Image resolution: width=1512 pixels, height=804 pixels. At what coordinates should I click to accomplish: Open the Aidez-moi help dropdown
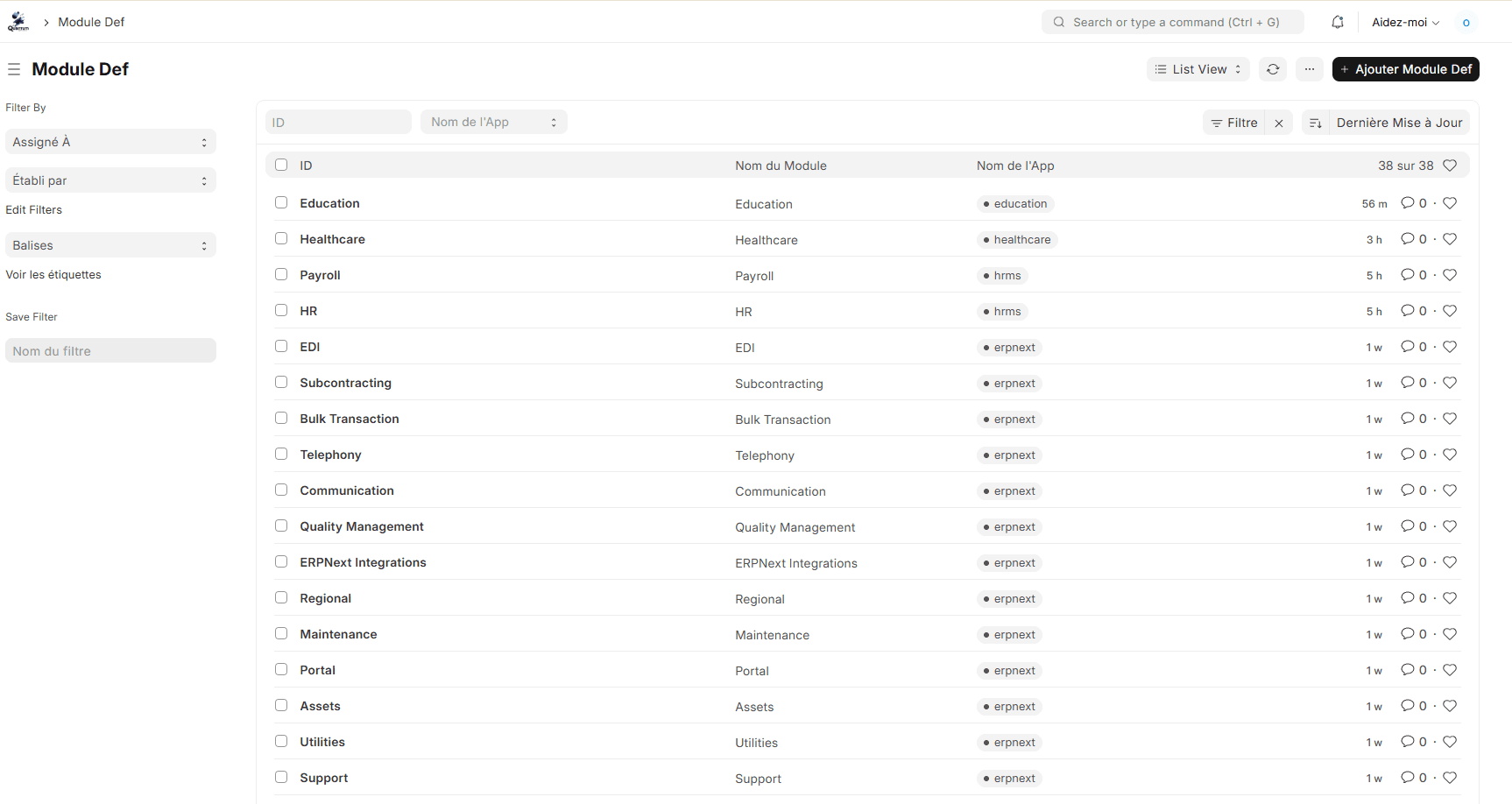click(1405, 22)
